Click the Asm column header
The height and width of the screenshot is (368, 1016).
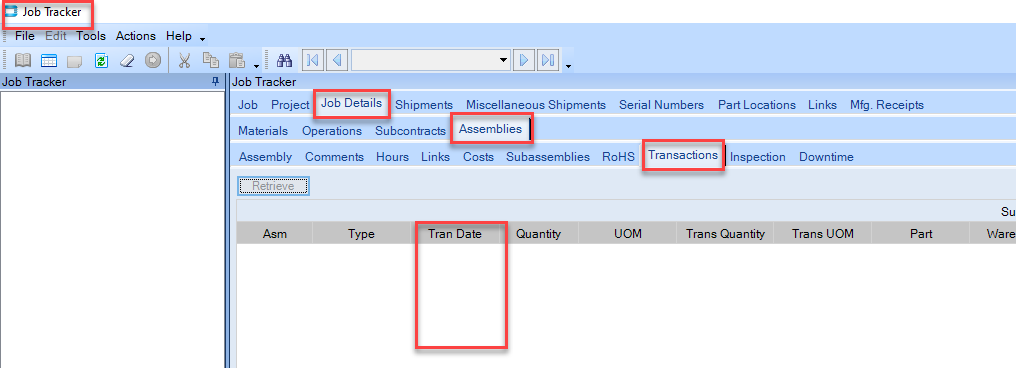tap(275, 234)
